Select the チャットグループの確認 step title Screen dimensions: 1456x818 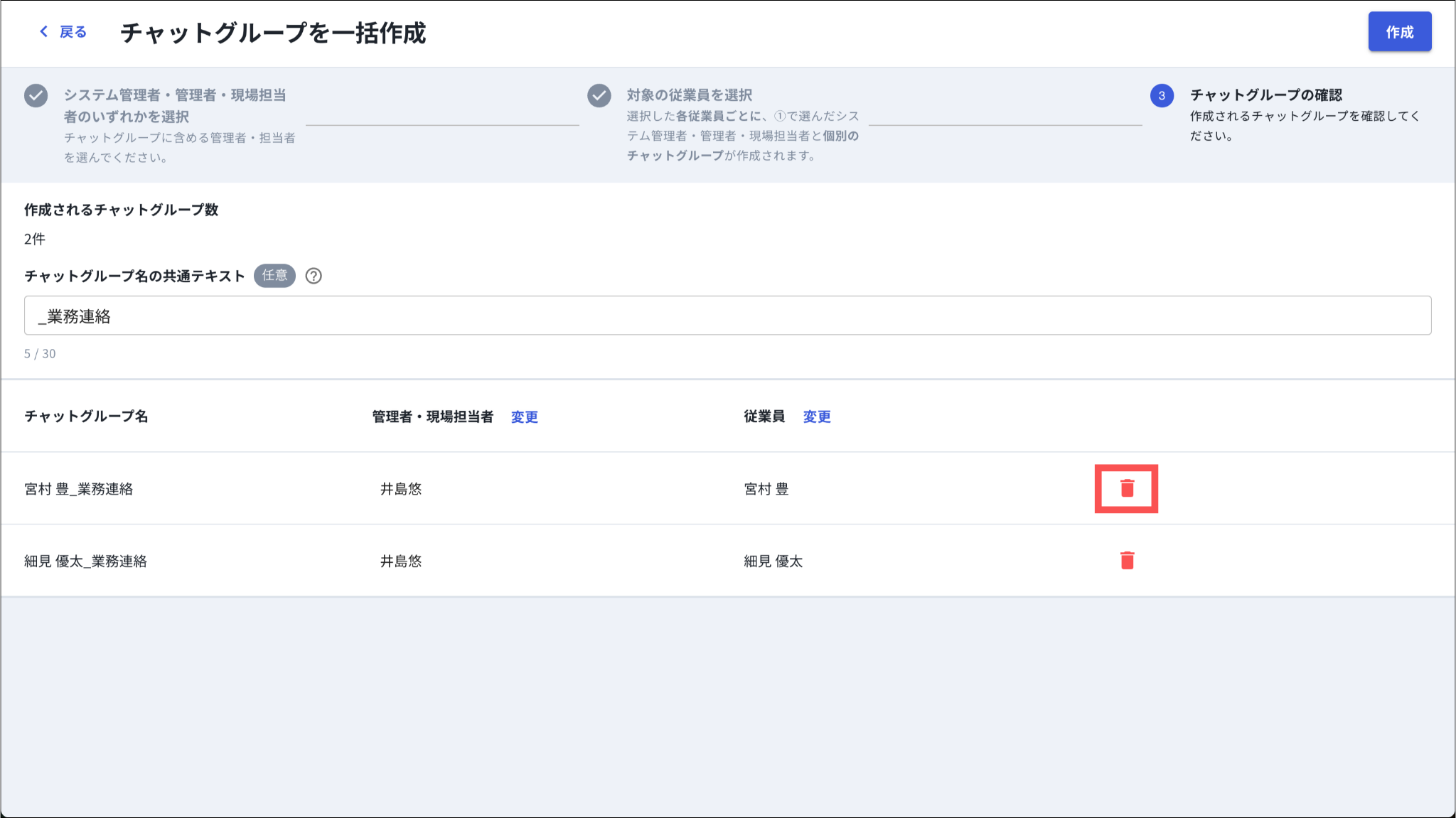click(x=1265, y=95)
